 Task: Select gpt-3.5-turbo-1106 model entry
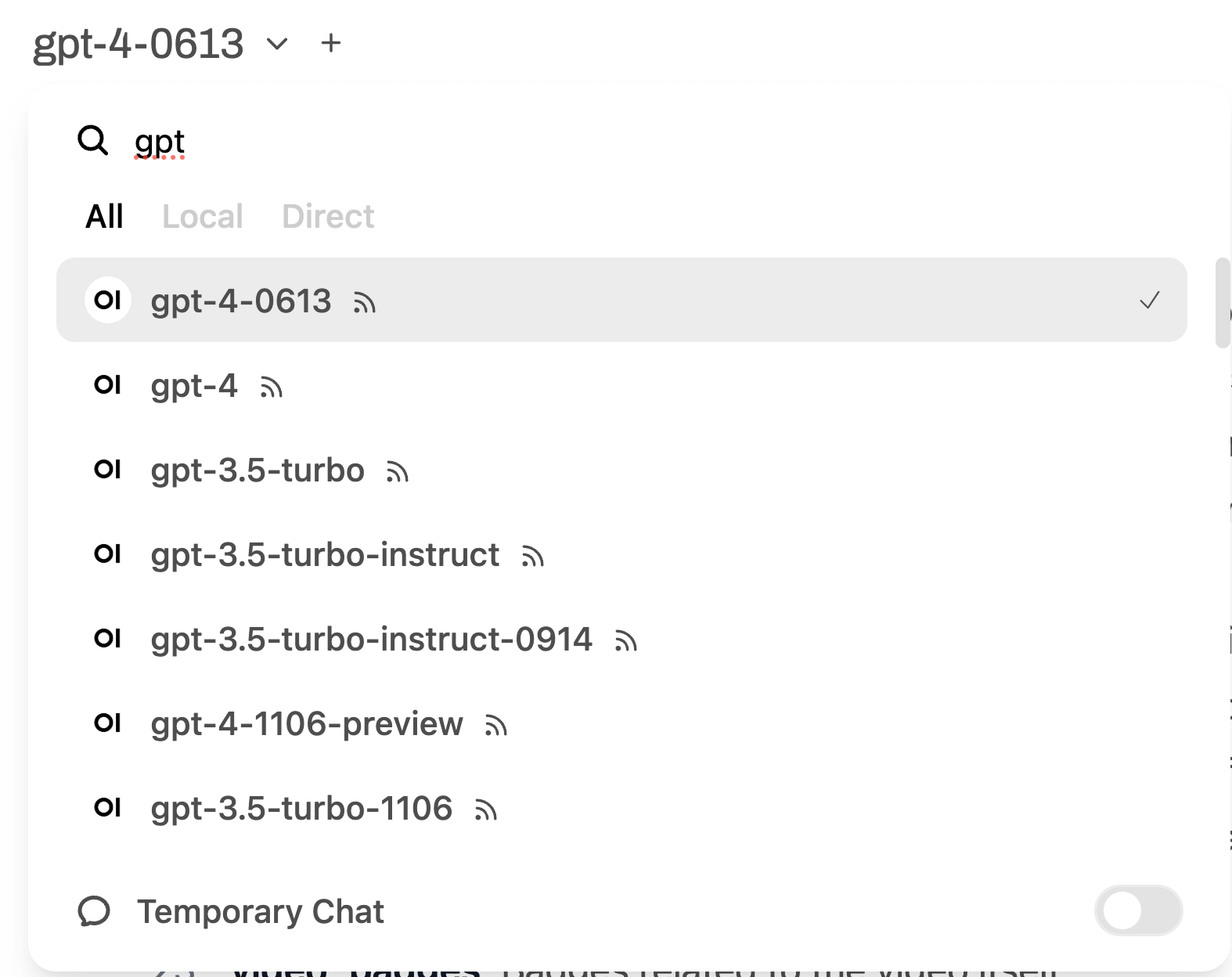pos(301,808)
